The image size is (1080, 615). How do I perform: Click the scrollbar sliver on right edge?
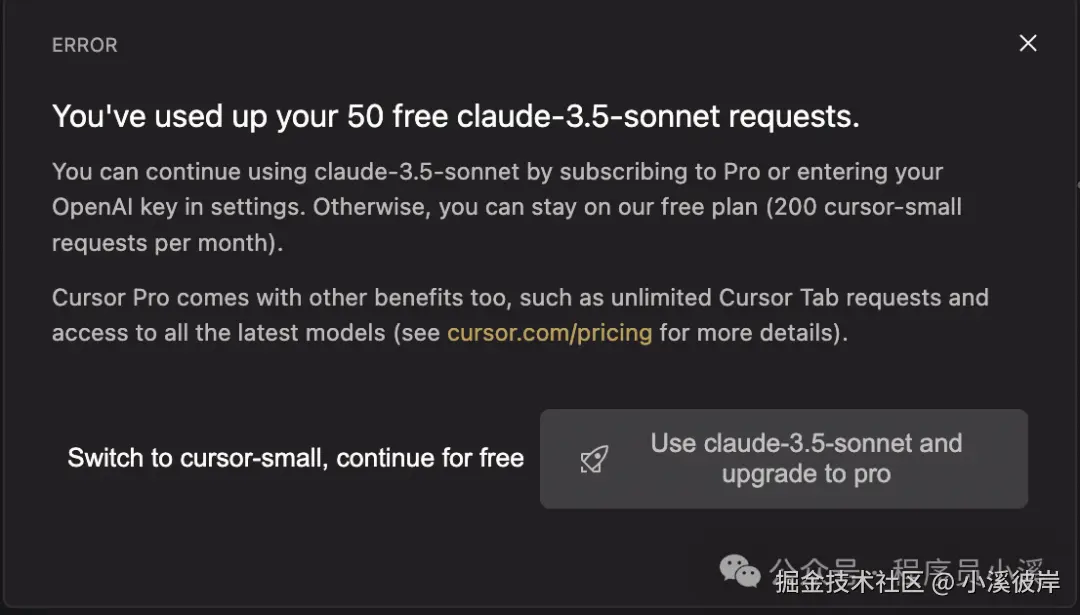1077,185
